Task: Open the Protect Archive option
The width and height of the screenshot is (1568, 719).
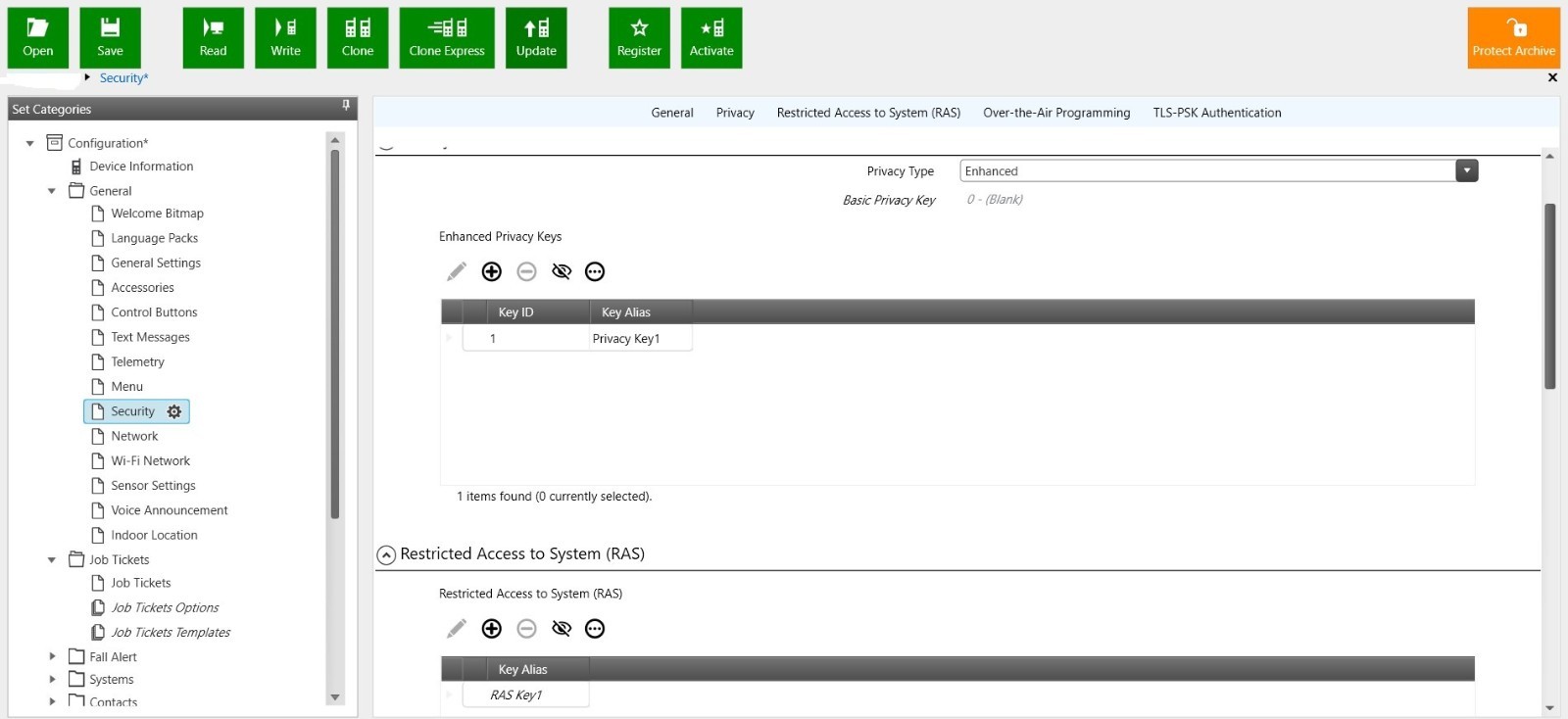Action: 1513,38
